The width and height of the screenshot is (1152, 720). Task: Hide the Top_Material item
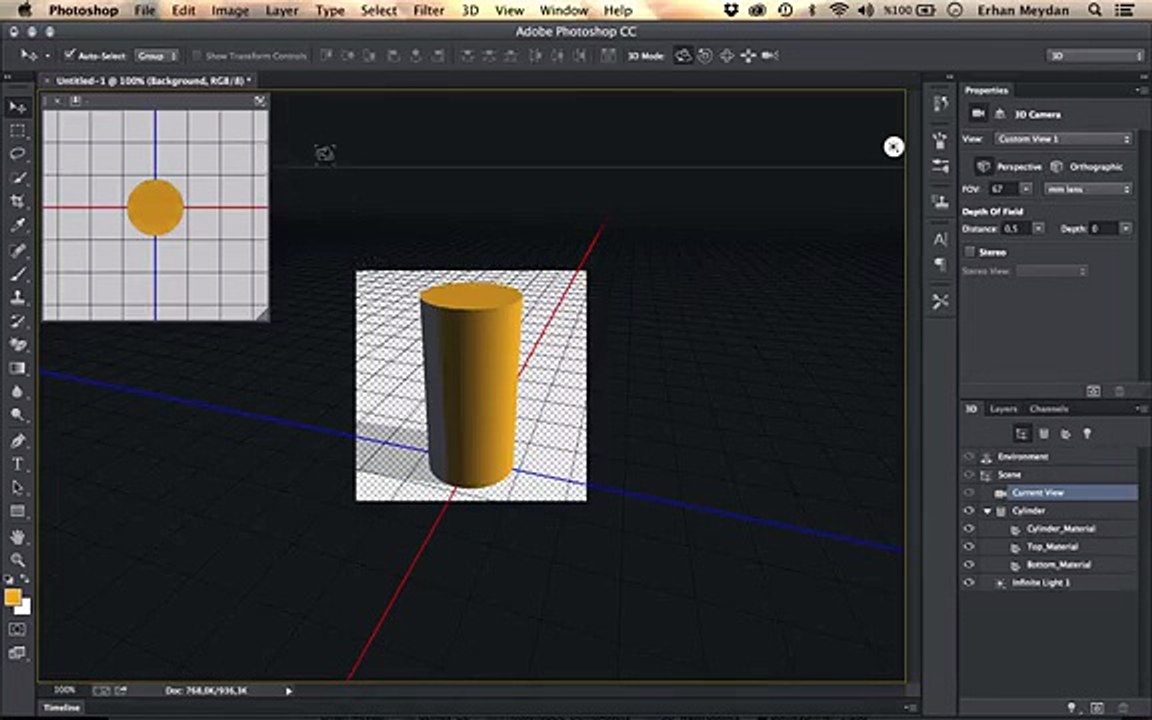pyautogui.click(x=968, y=547)
